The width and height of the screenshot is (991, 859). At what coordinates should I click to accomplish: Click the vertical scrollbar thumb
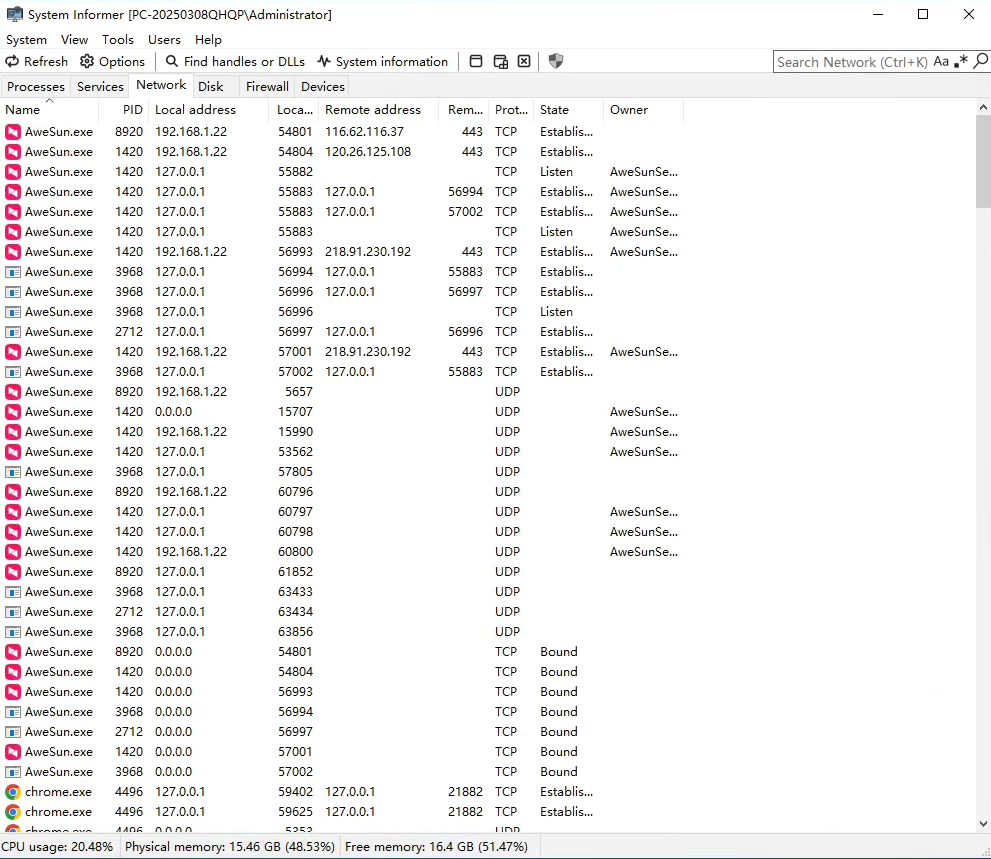click(x=983, y=161)
